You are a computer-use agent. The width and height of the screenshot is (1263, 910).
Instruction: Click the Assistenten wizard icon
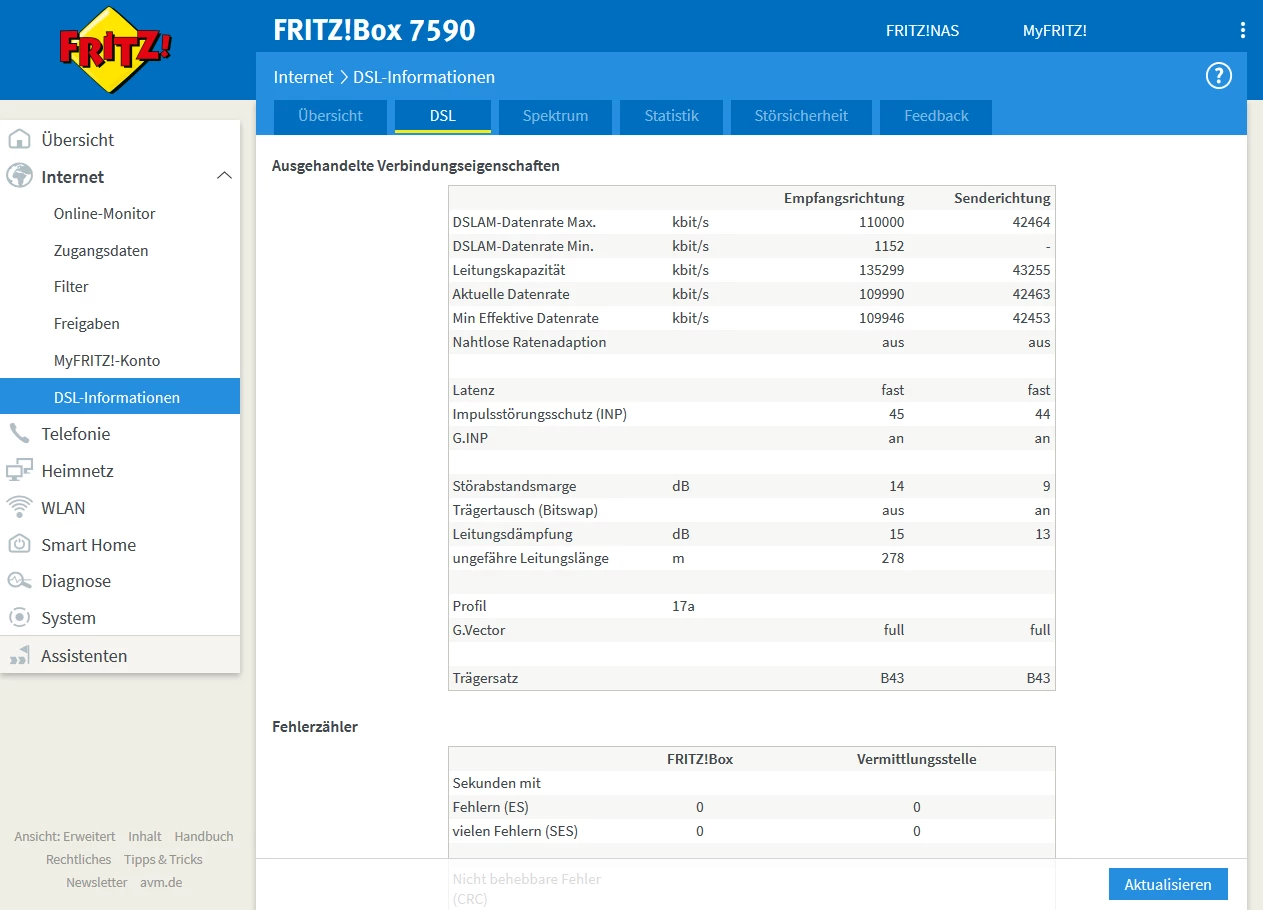[x=19, y=656]
